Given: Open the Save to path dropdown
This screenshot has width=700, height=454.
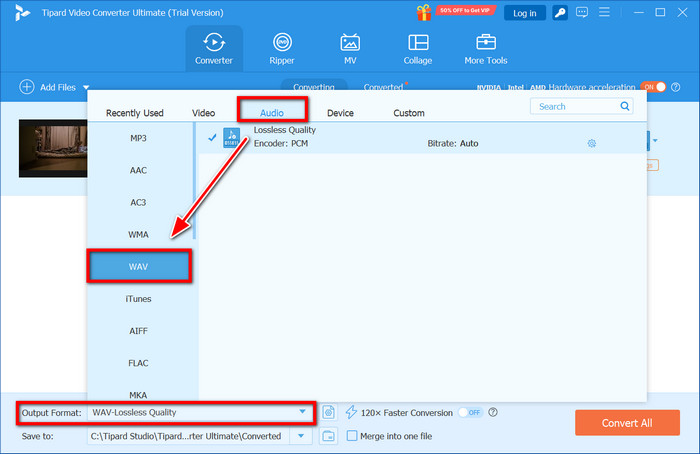Looking at the screenshot, I should coord(301,436).
